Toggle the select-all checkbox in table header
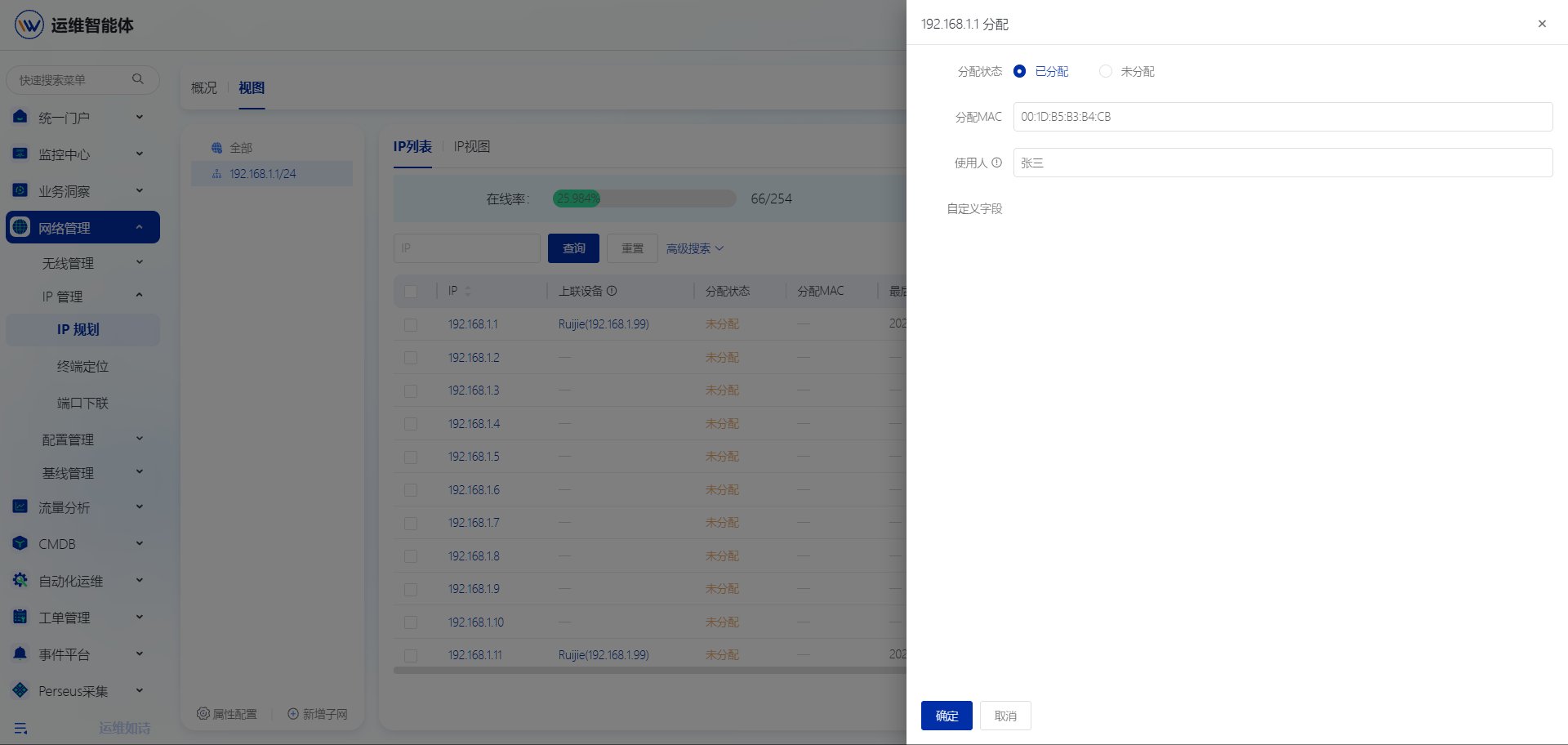Viewport: 1568px width, 745px height. (411, 292)
